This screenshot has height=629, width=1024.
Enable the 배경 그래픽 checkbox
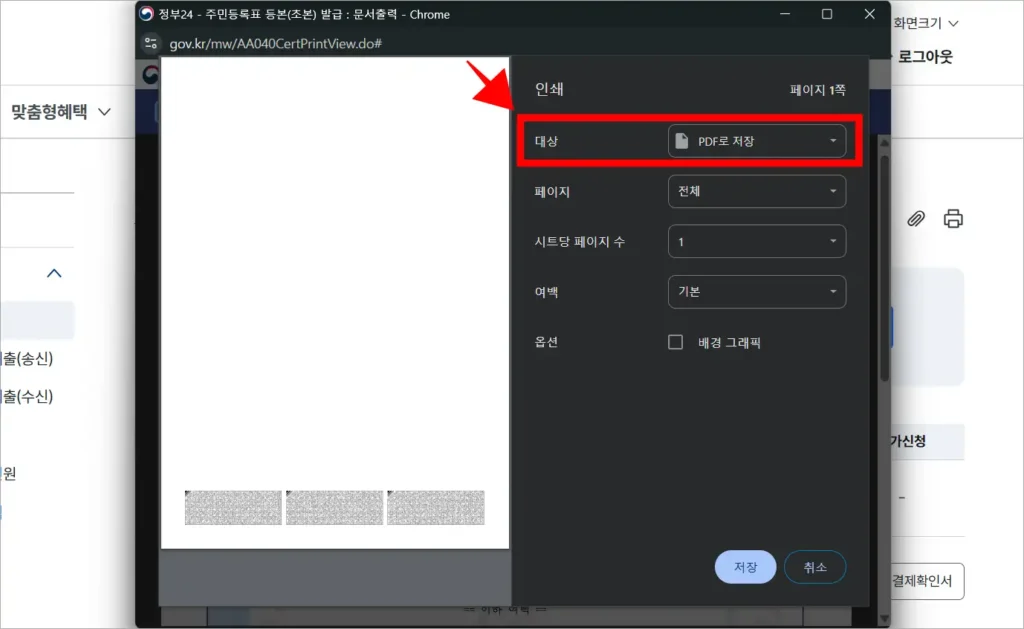[x=677, y=342]
